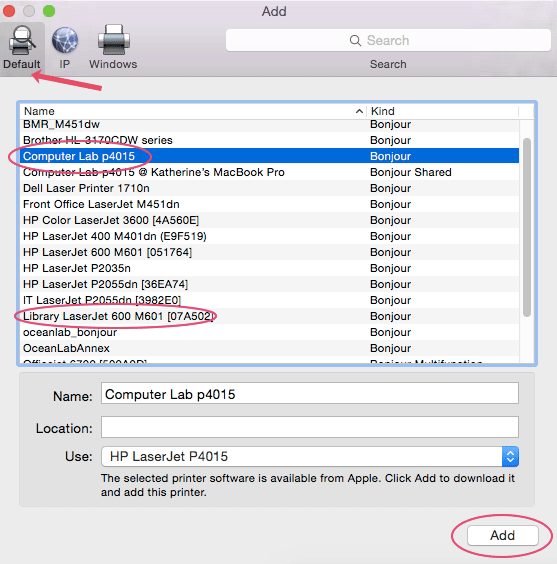Select the Computer Lab p4015 printer row
The image size is (557, 564).
[x=269, y=156]
